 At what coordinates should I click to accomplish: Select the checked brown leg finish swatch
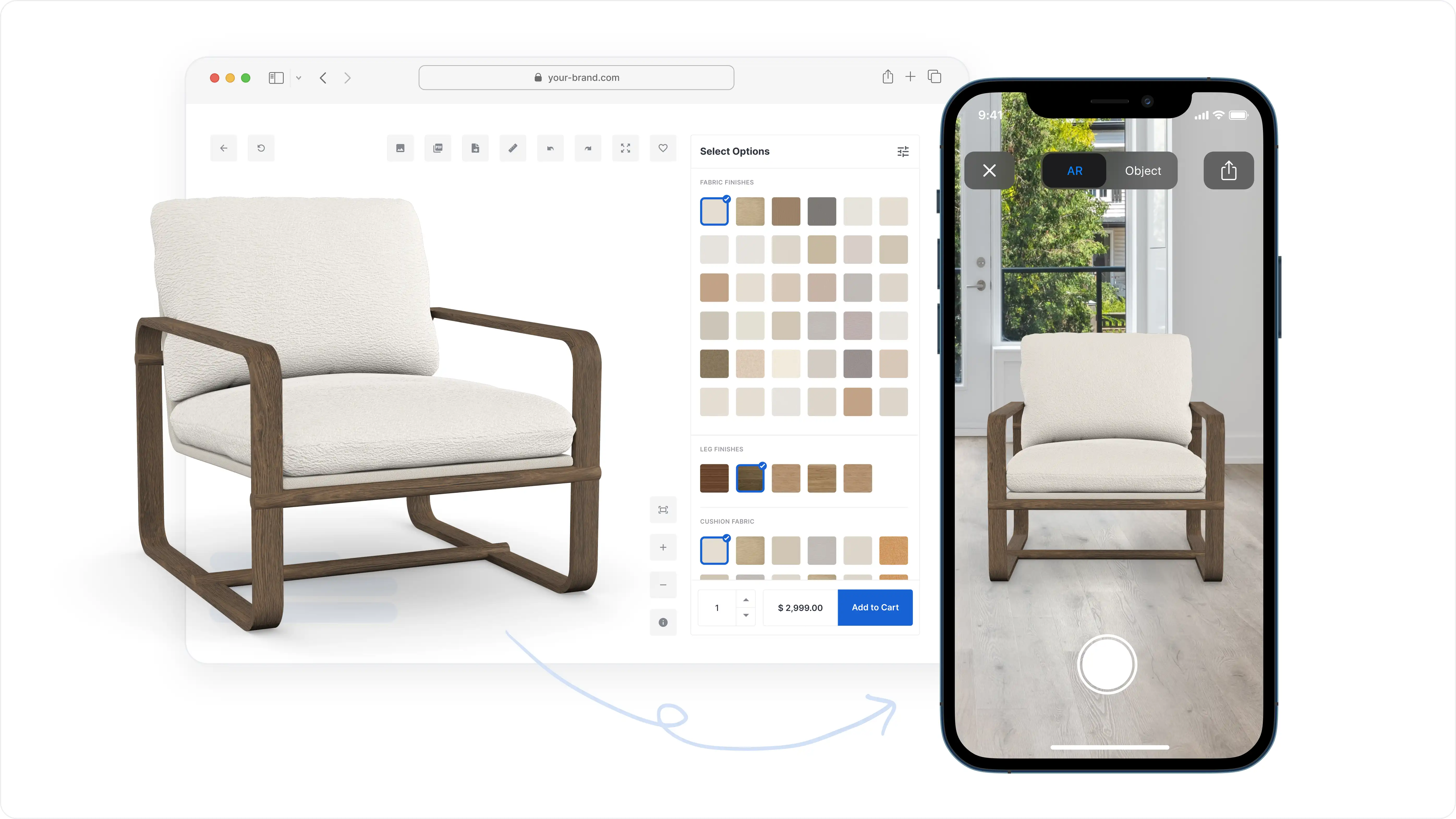pos(750,478)
